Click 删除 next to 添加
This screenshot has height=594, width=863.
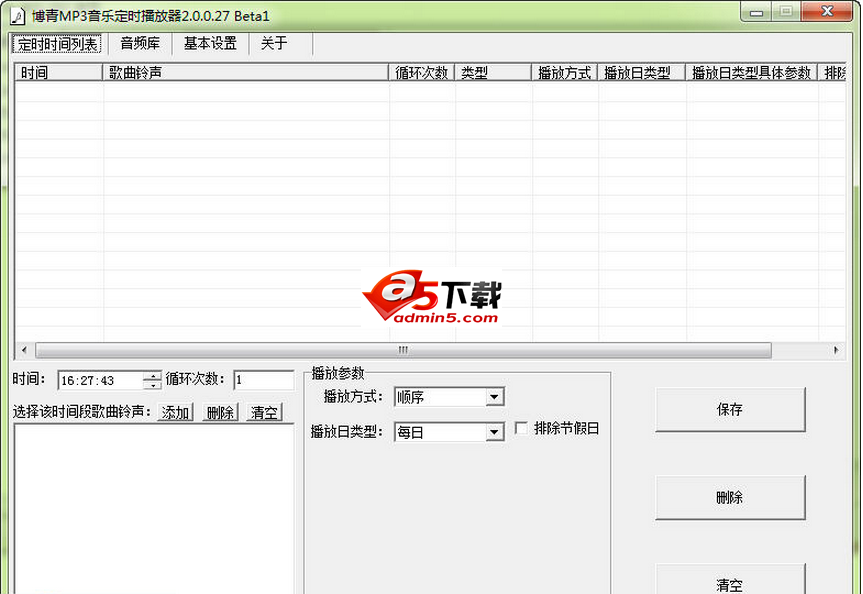coord(220,412)
